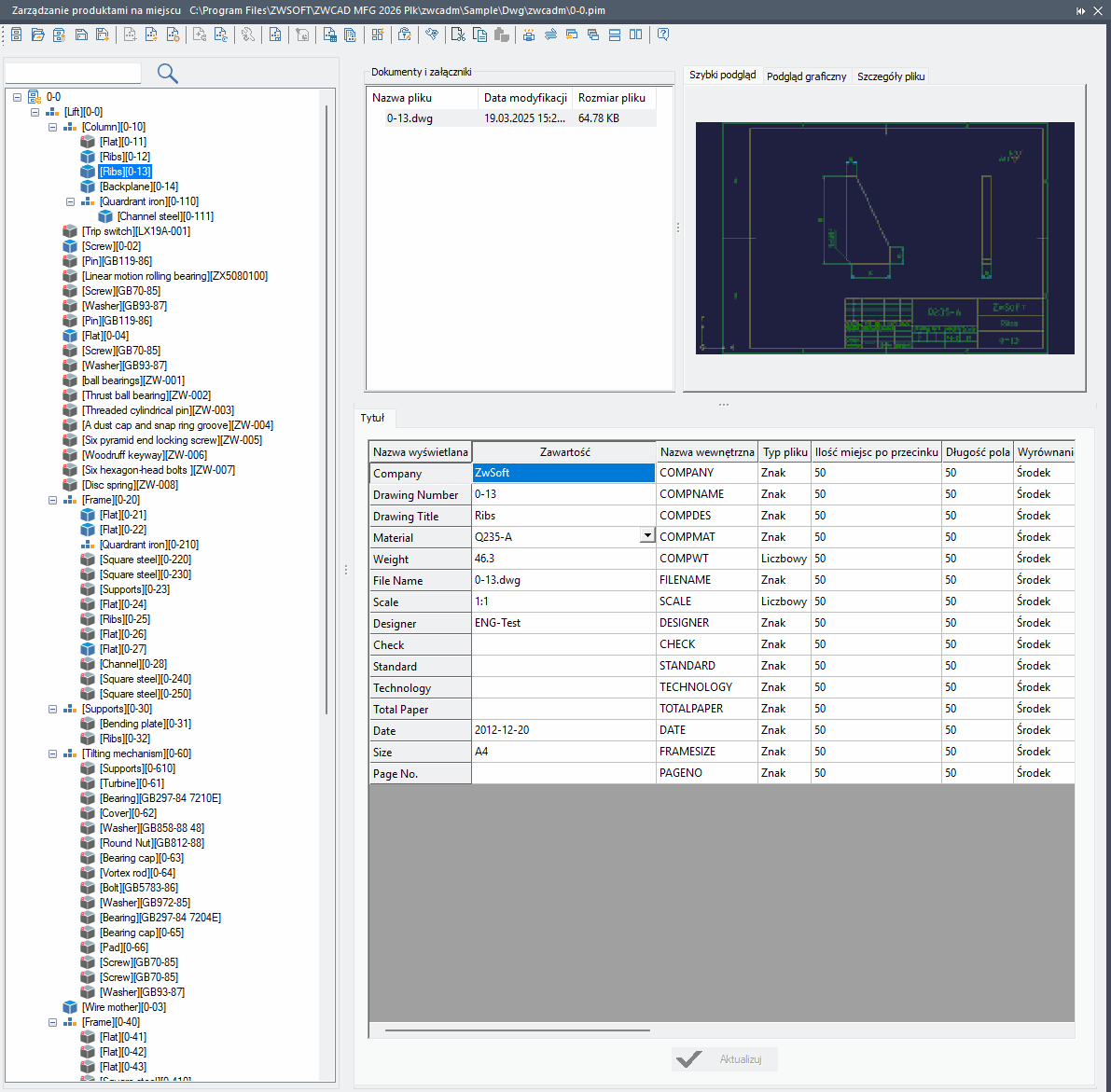Open the Material dropdown arrow for Q235-A
This screenshot has width=1111, height=1092.
tap(646, 536)
